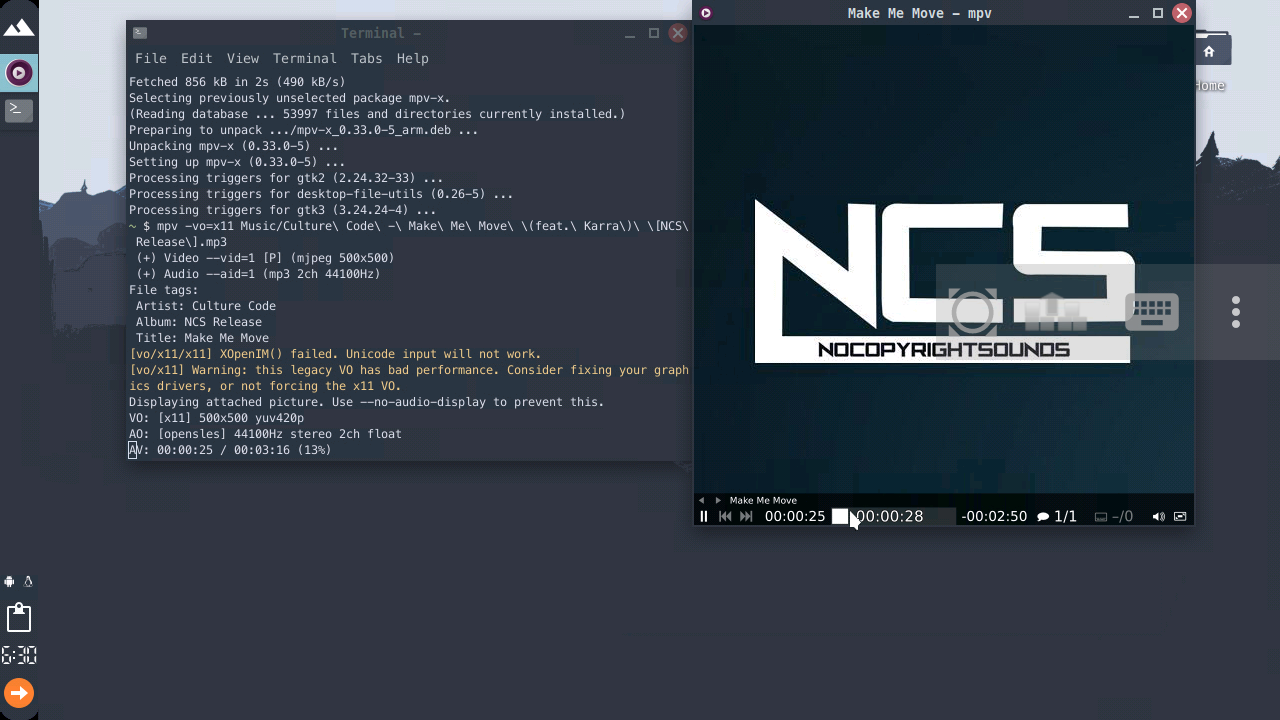This screenshot has height=720, width=1280.
Task: Skip to previous track in mpv
Action: tap(724, 516)
